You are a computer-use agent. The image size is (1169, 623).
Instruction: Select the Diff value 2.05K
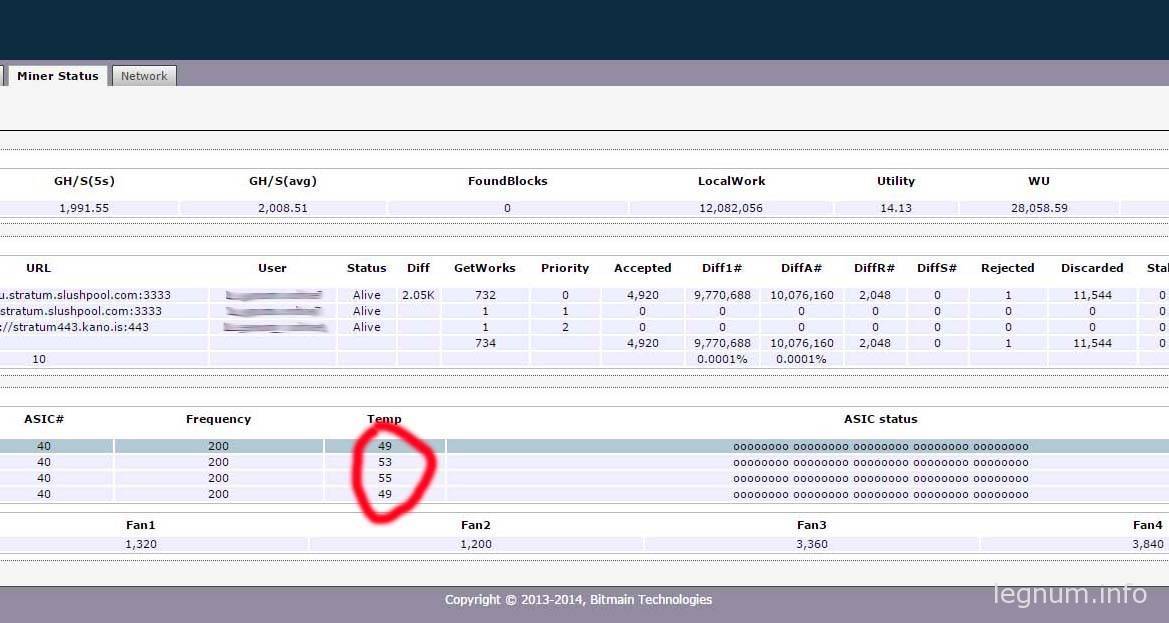[418, 295]
